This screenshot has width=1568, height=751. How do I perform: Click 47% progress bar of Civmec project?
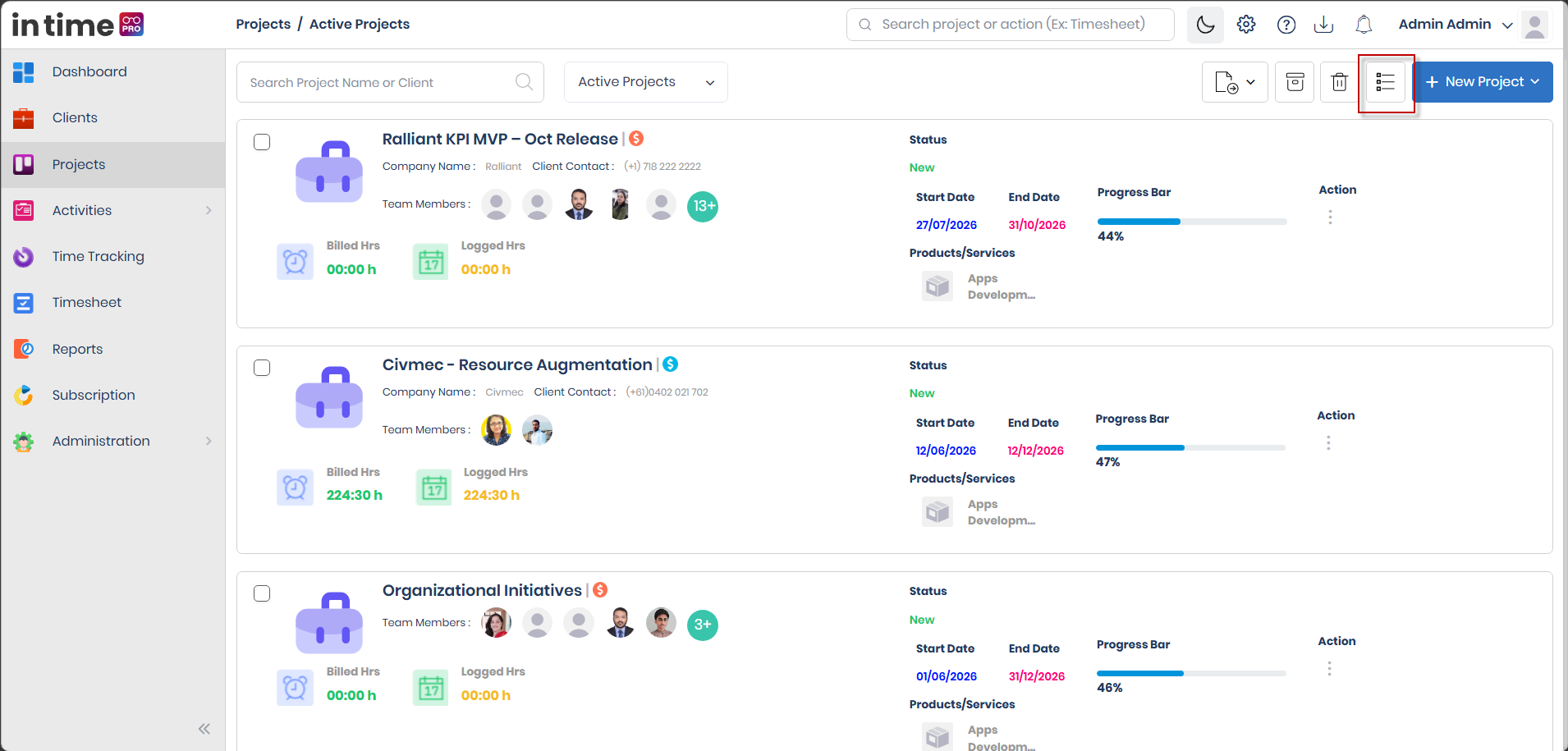pyautogui.click(x=1190, y=447)
